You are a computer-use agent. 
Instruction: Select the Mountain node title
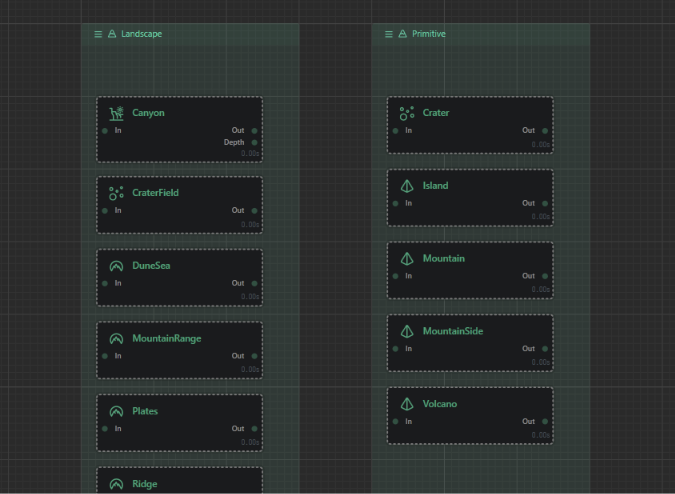443,258
